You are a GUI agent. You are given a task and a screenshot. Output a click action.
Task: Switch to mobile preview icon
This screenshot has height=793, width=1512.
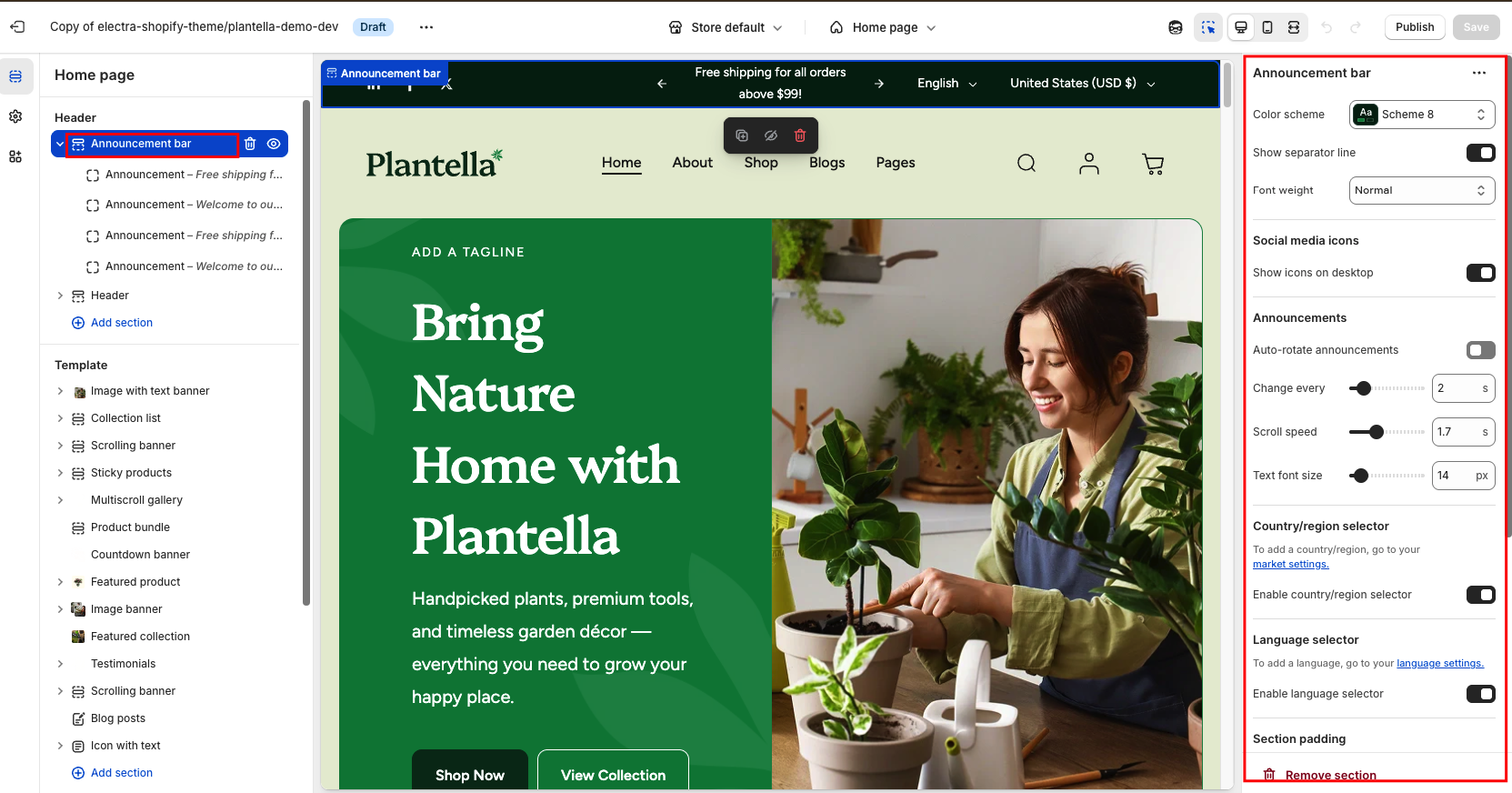pos(1267,27)
